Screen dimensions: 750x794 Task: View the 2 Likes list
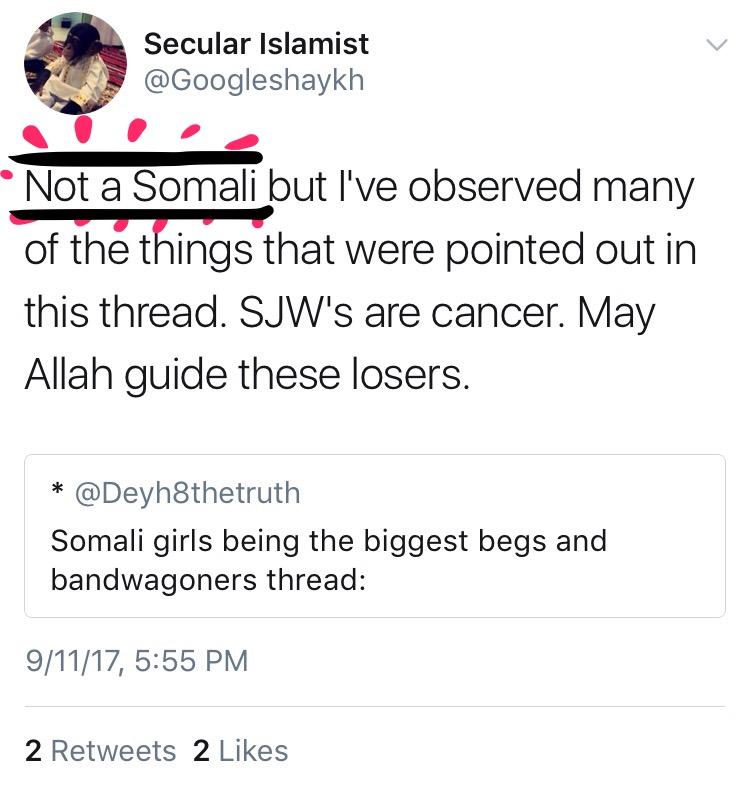click(x=240, y=751)
